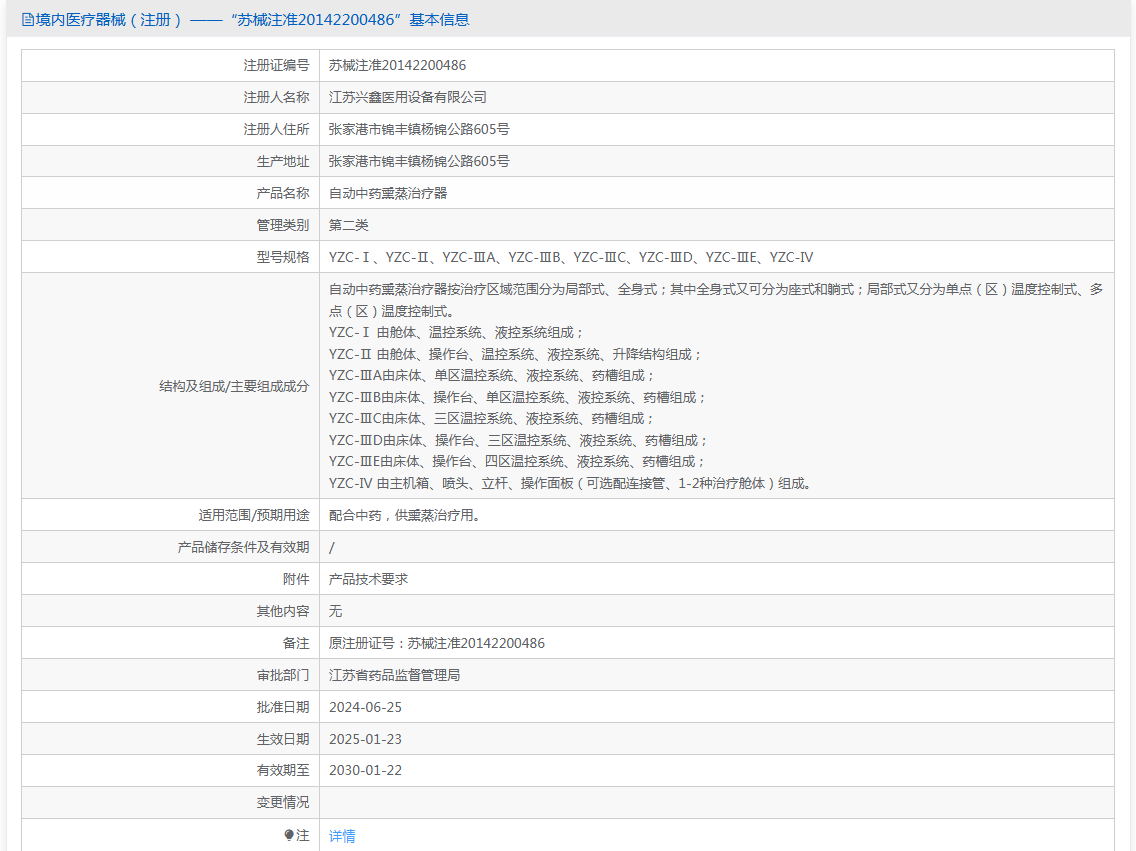Image resolution: width=1136 pixels, height=851 pixels.
Task: Select the 无 value under 其他内容
Action: [x=335, y=611]
